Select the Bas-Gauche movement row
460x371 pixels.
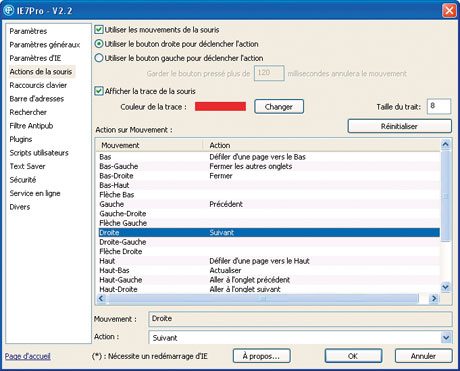click(x=269, y=166)
